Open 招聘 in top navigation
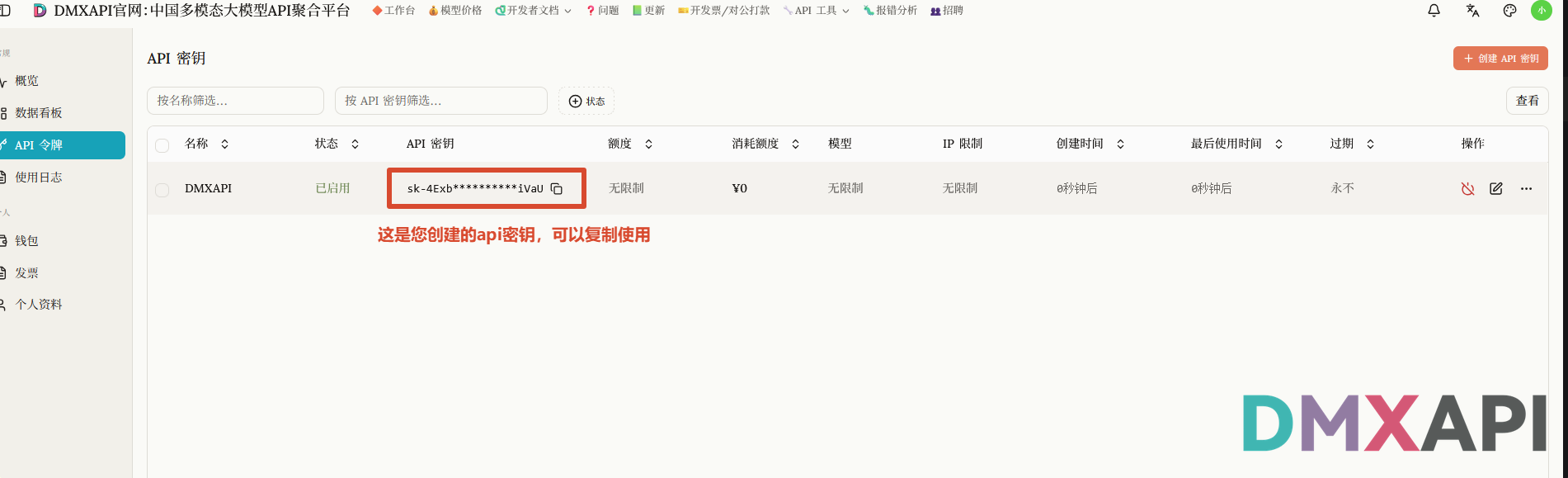Viewport: 1568px width, 478px height. 947,11
